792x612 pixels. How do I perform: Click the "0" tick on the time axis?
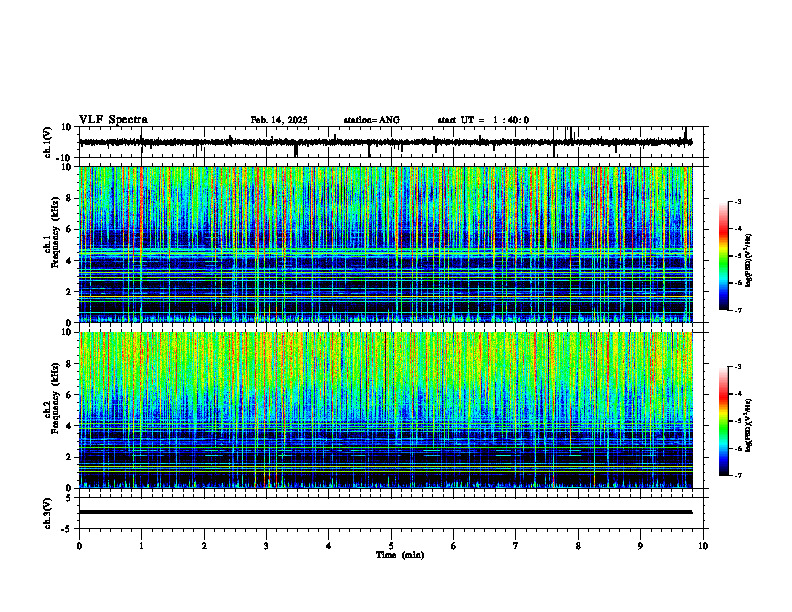pos(79,546)
